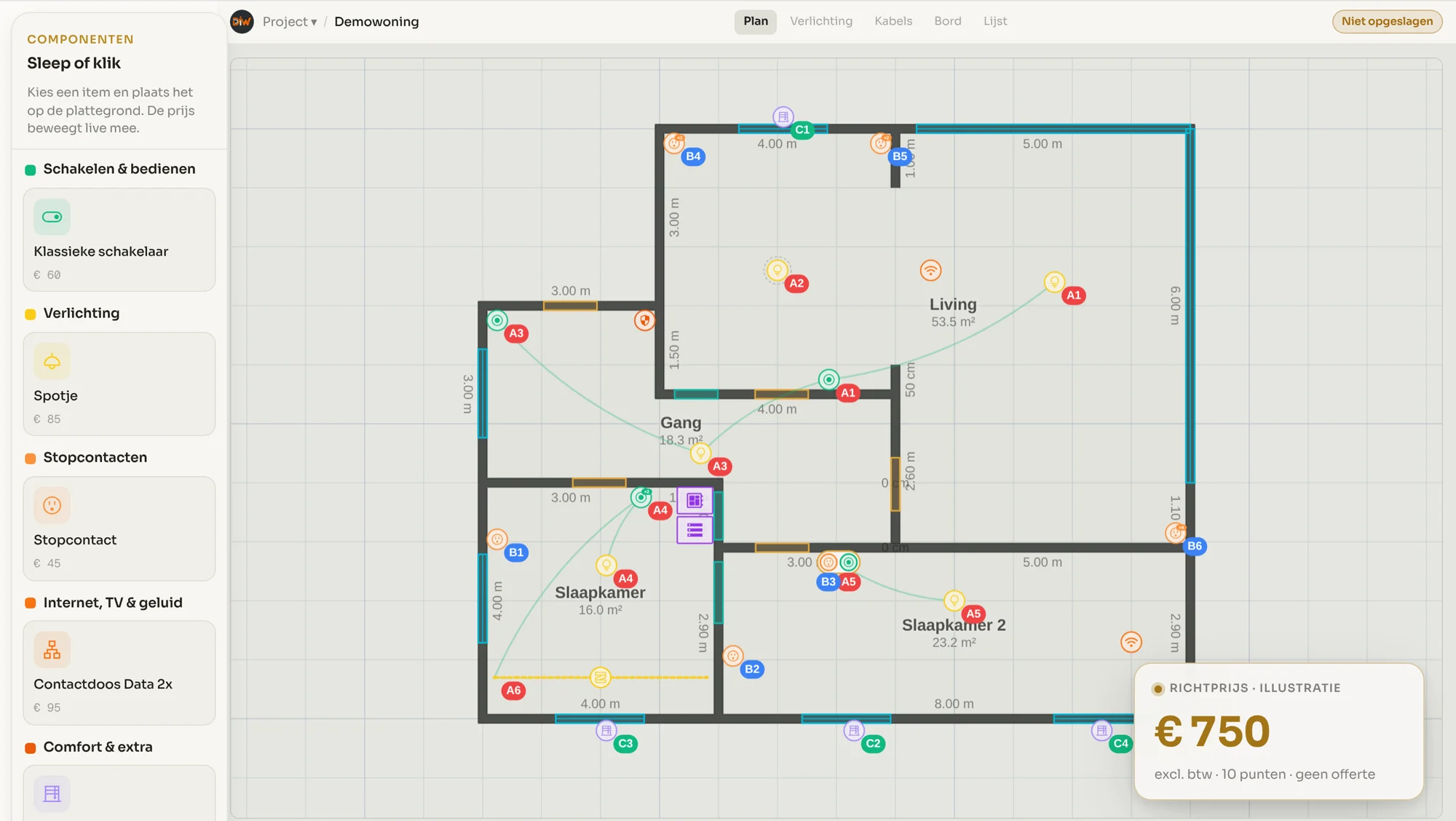Open the app logo in the header
1456x821 pixels.
click(x=242, y=22)
